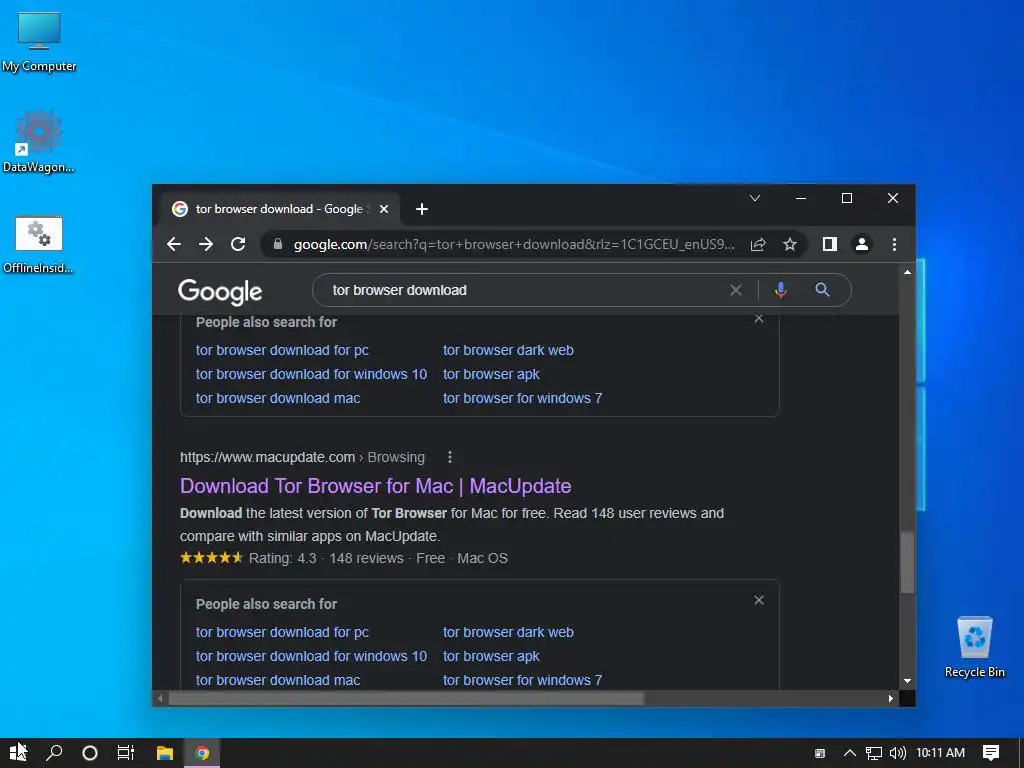Bookmark this tab with the star icon
1024x768 pixels.
click(790, 244)
